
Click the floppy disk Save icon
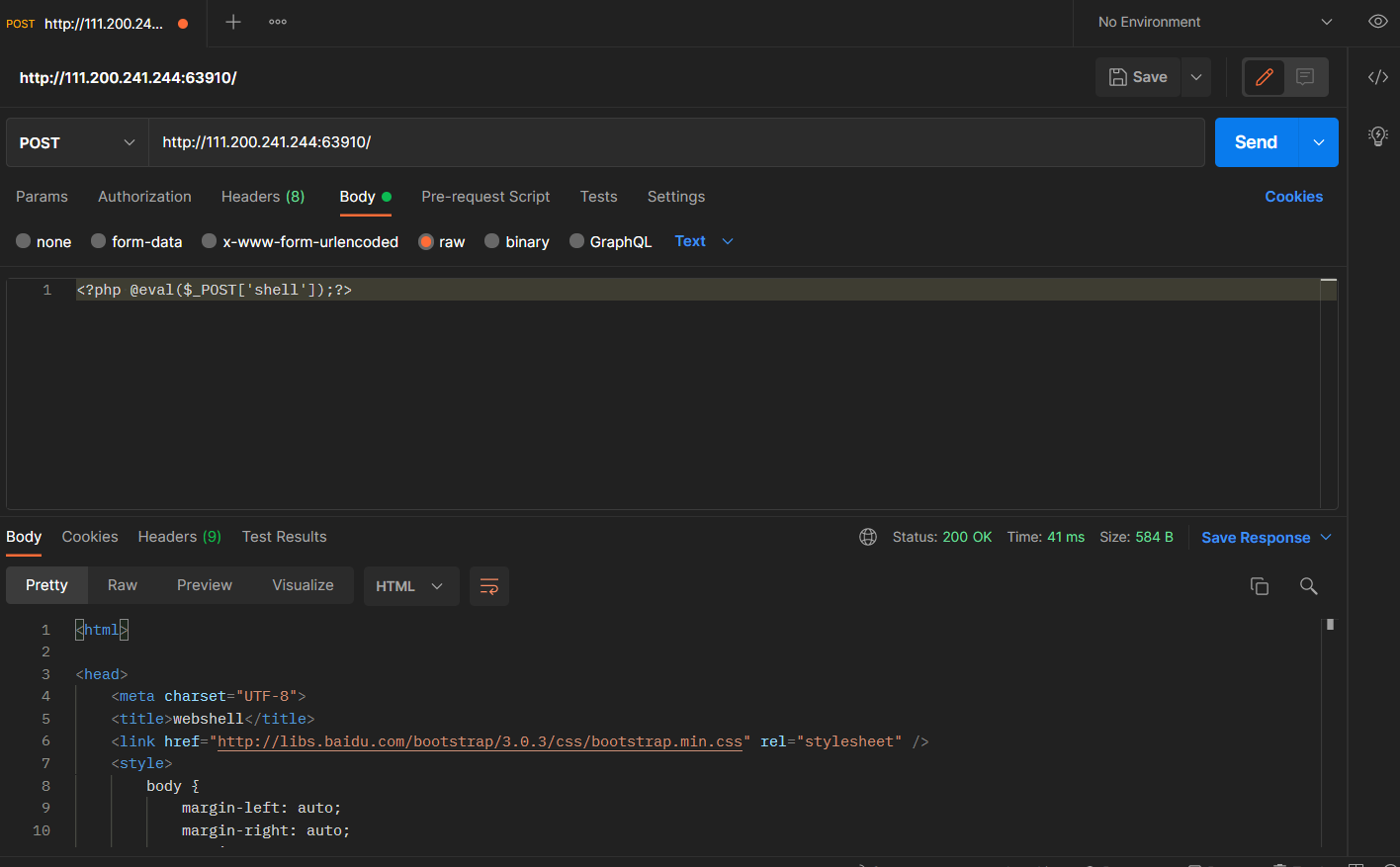coord(1117,77)
